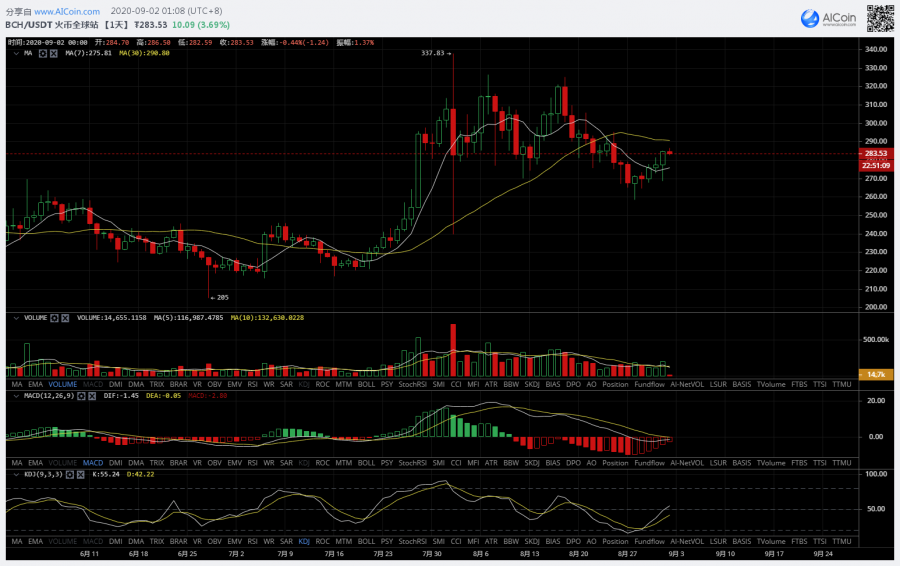
Task: Close the MACD(12,26,9) panel X icon
Action: coord(92,396)
